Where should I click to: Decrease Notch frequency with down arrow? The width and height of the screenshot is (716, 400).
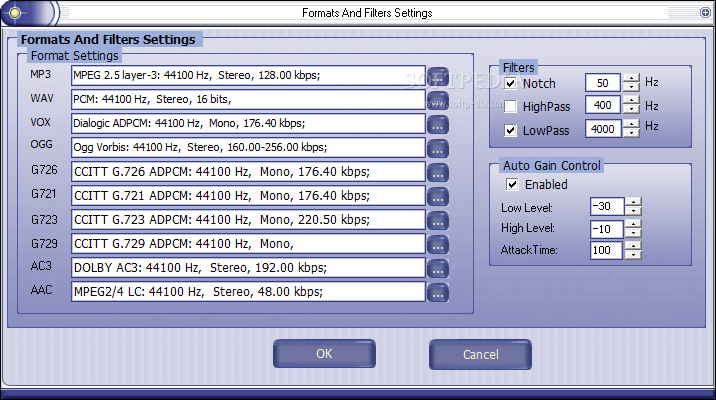pyautogui.click(x=631, y=87)
